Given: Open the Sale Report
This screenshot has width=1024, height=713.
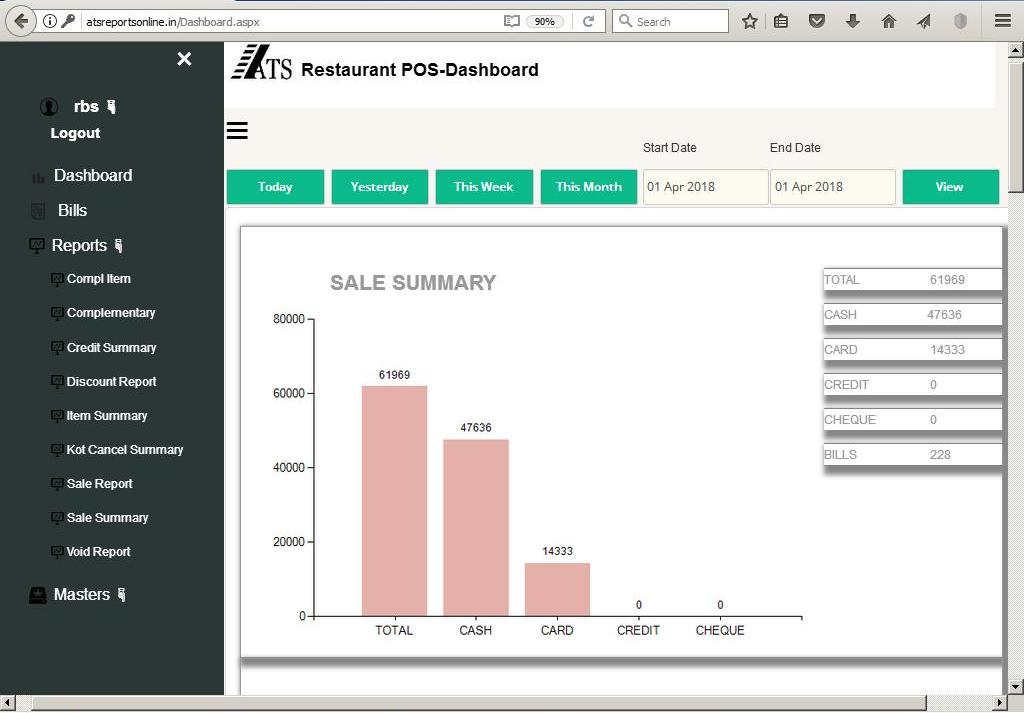Looking at the screenshot, I should [99, 483].
